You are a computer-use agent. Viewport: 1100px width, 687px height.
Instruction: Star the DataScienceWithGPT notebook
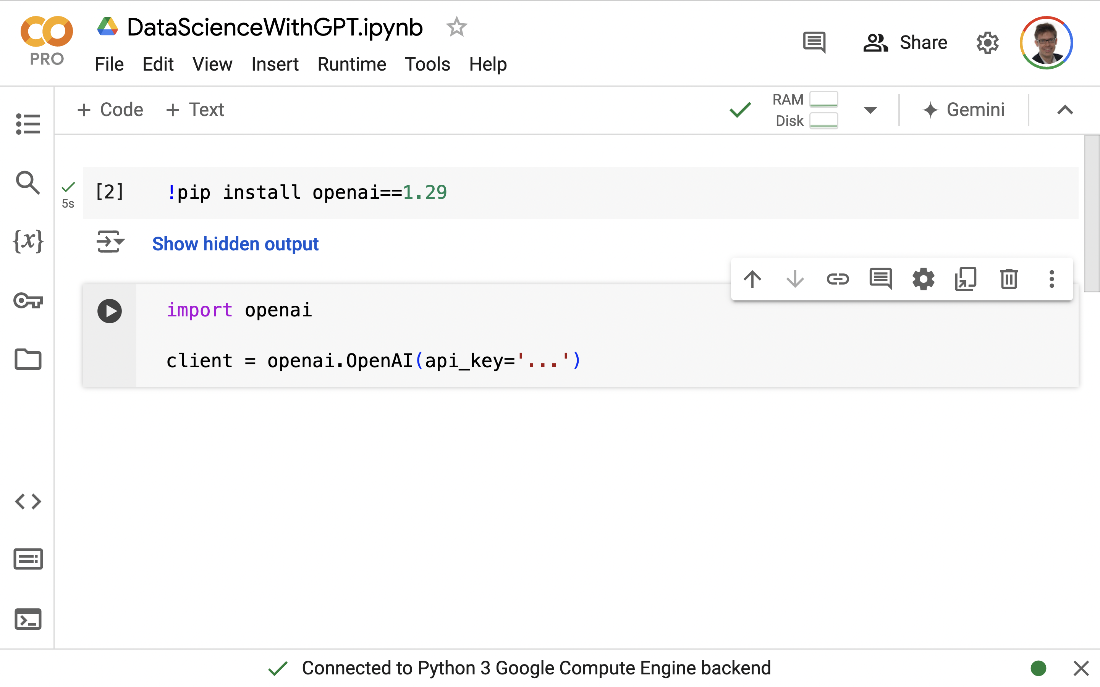point(457,27)
